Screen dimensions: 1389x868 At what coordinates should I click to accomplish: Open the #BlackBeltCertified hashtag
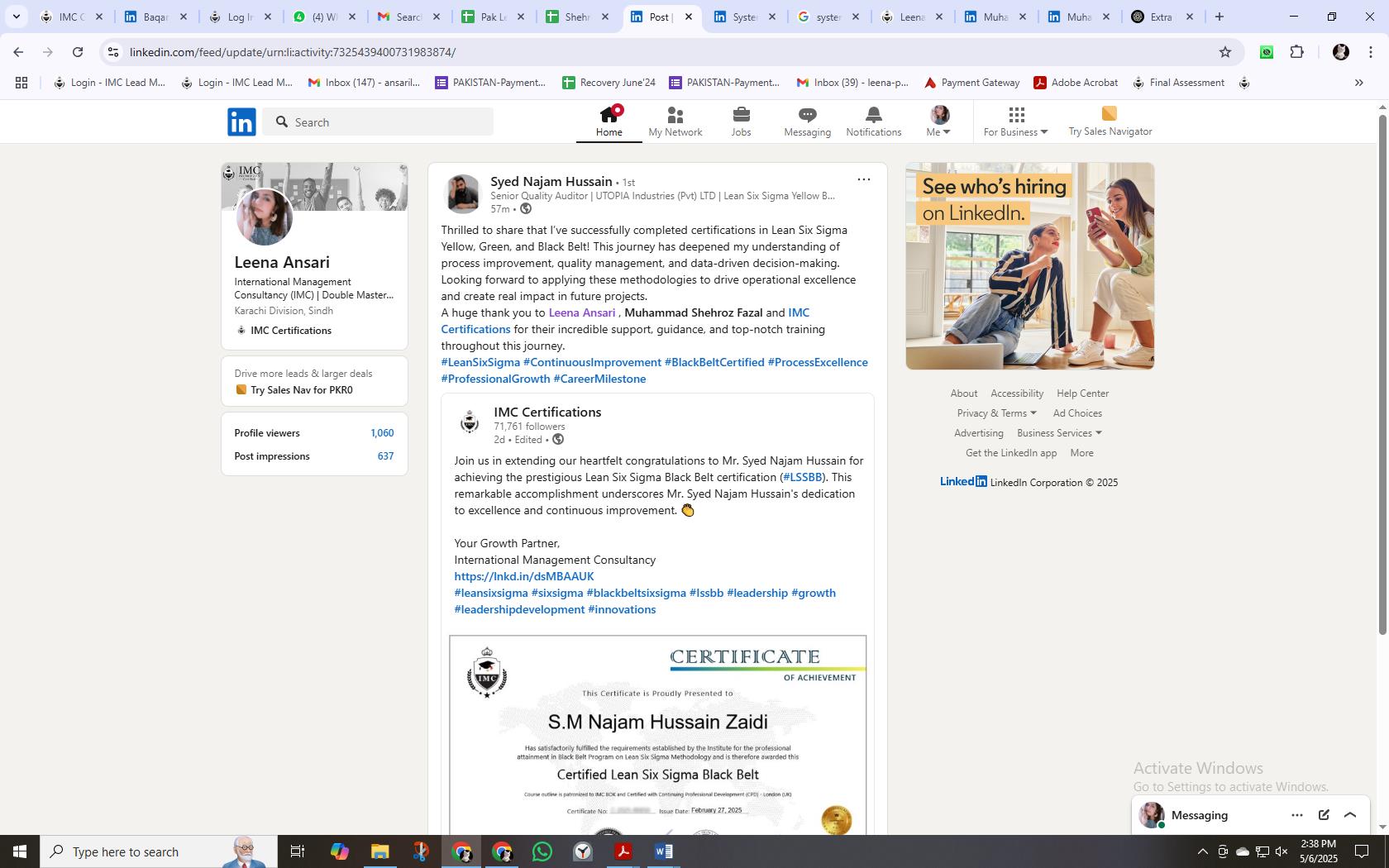[x=714, y=362]
